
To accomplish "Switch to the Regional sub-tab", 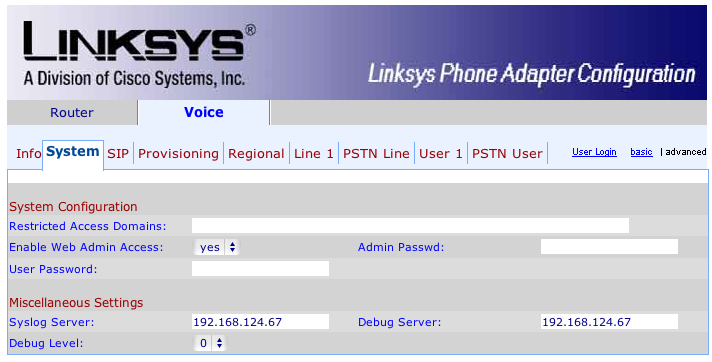I will click(x=256, y=154).
